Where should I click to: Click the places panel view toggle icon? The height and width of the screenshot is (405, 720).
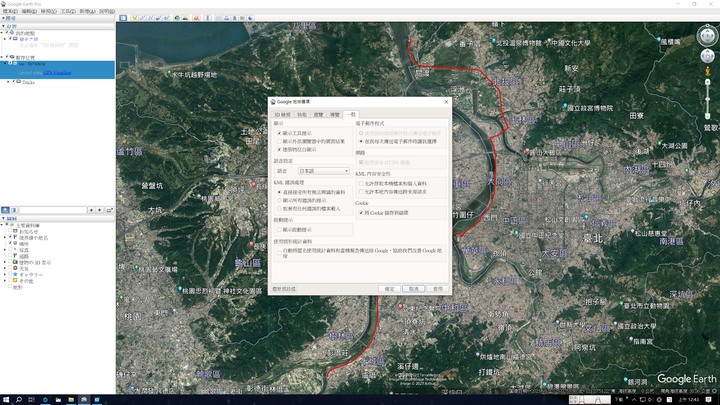click(x=14, y=210)
